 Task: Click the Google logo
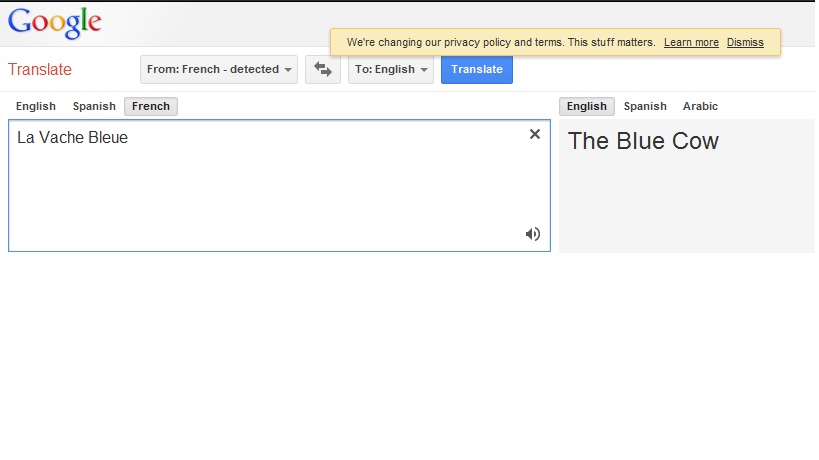click(x=55, y=22)
